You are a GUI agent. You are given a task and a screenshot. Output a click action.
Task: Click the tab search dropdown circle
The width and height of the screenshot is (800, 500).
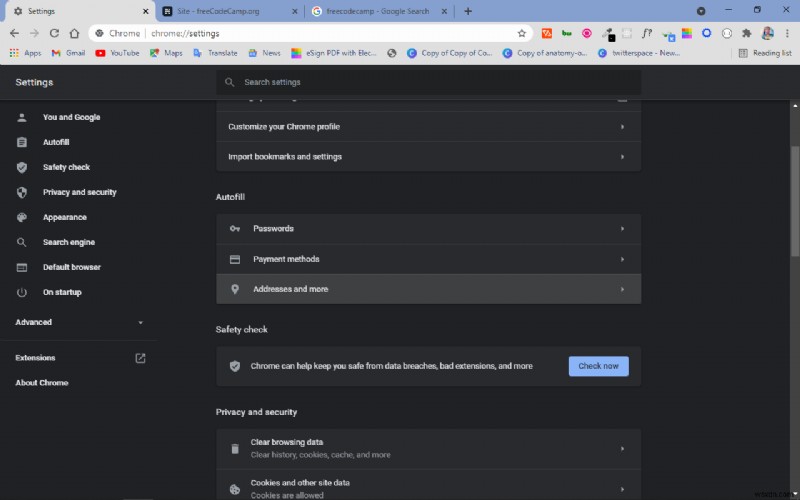click(701, 11)
